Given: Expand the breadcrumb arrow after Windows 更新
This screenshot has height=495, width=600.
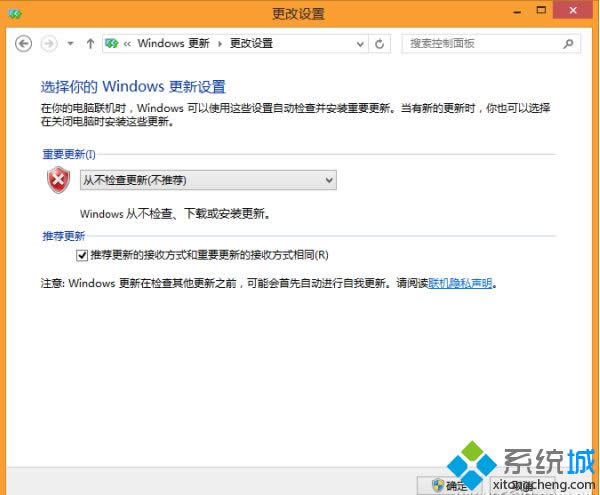Looking at the screenshot, I should [220, 44].
